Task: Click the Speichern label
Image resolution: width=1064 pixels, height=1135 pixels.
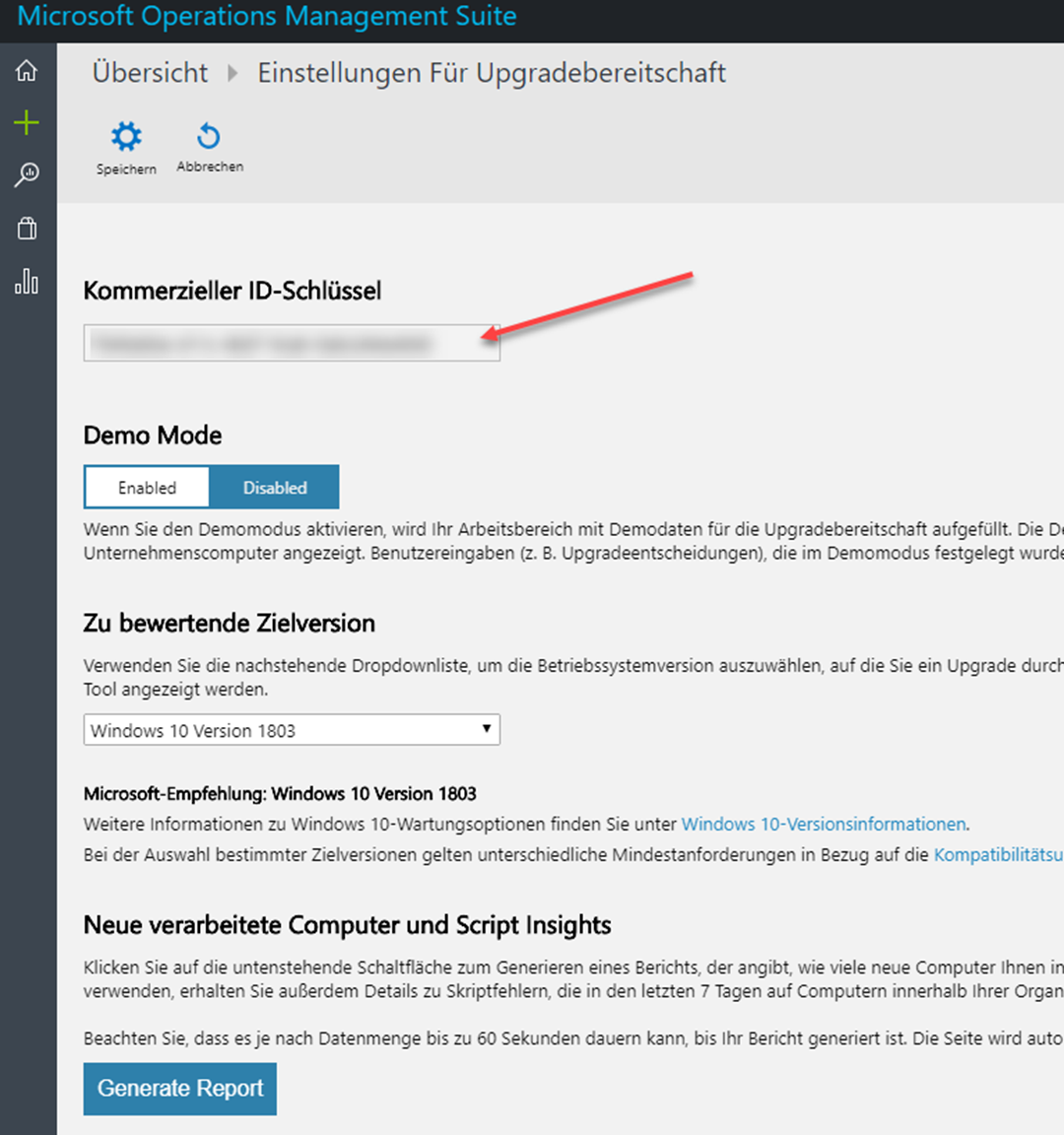Action: (126, 169)
